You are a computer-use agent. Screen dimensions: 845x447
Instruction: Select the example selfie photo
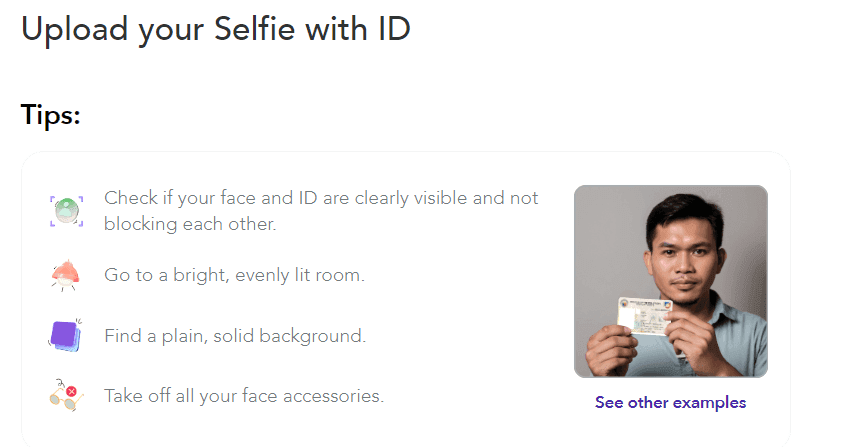pos(671,281)
